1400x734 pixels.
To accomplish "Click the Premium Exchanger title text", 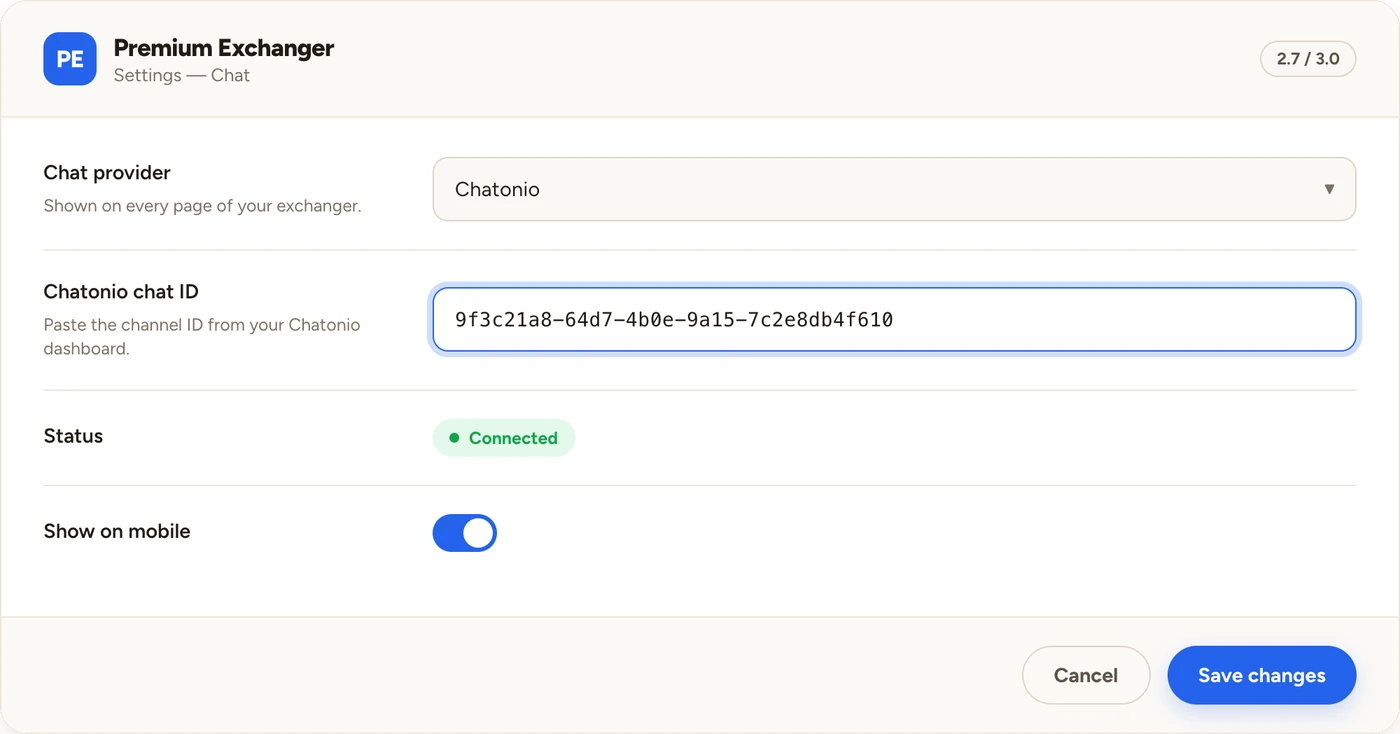I will pyautogui.click(x=224, y=47).
